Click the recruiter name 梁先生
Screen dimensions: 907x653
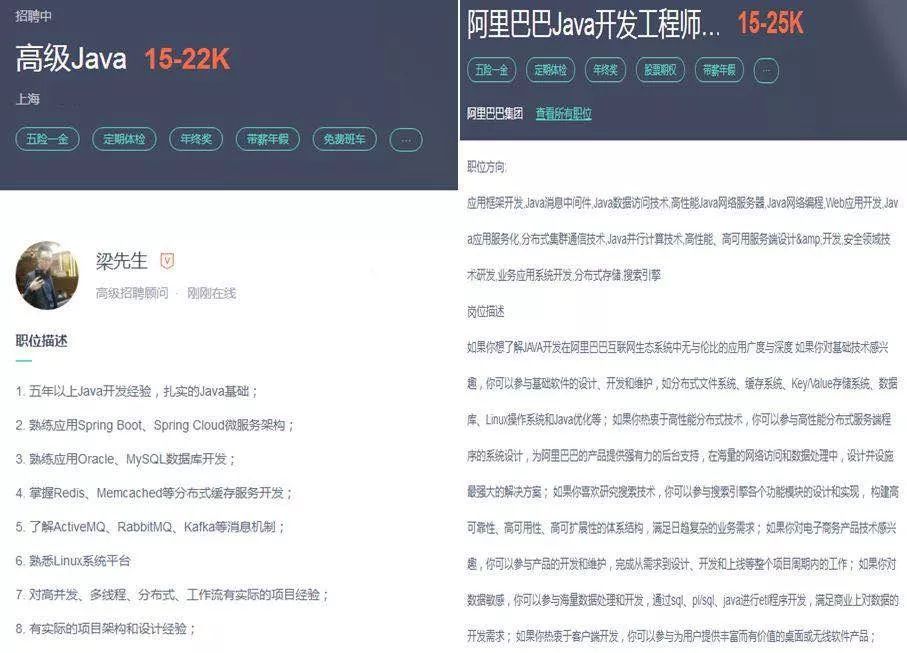(x=121, y=261)
